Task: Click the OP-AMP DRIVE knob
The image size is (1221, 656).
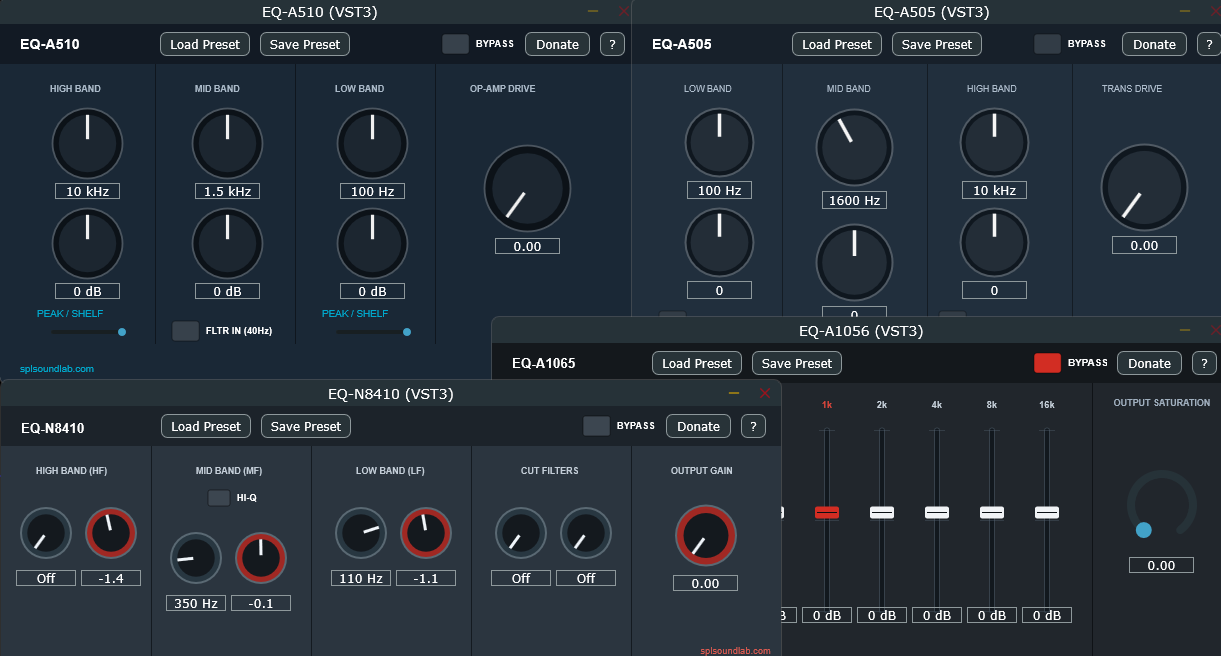Action: (527, 189)
